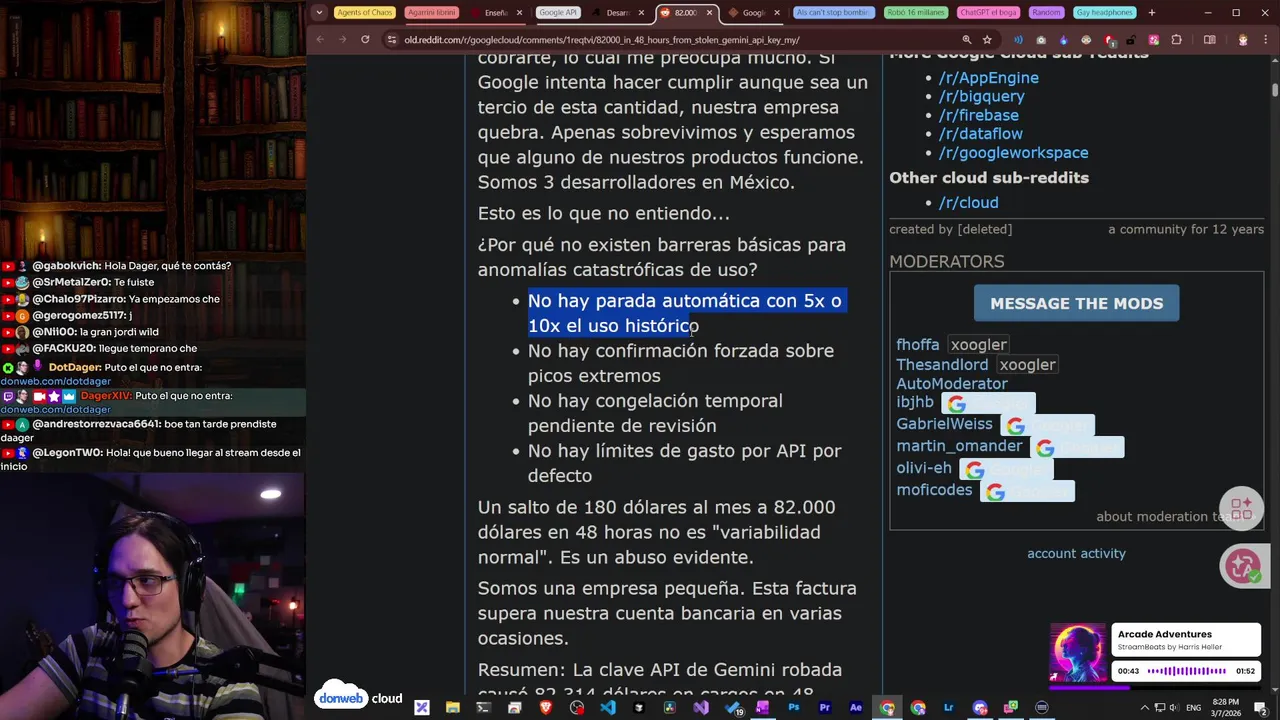Switch to the Gay headphones tab group
Image resolution: width=1280 pixels, height=720 pixels.
point(1105,13)
